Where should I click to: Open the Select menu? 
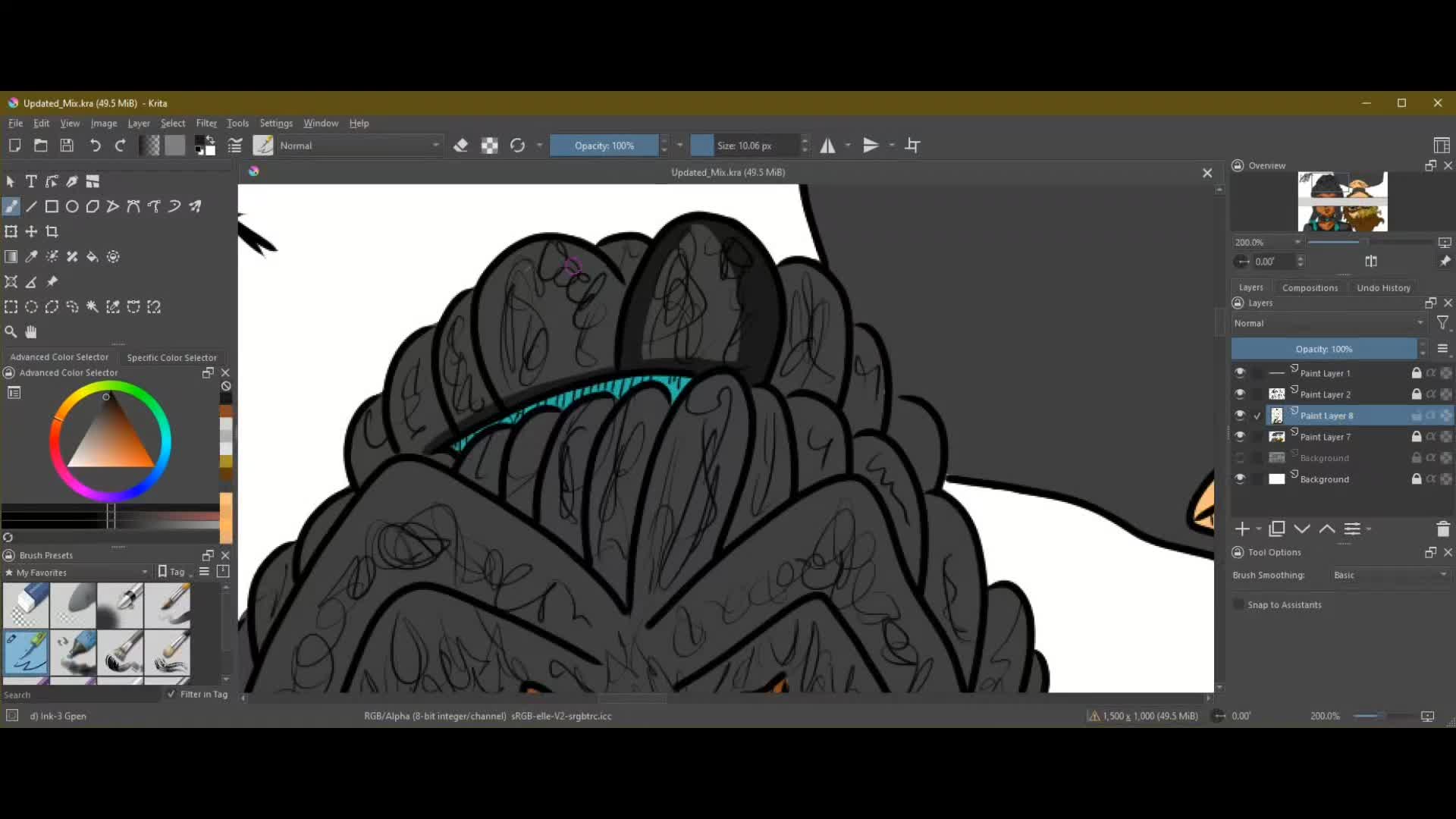[173, 124]
